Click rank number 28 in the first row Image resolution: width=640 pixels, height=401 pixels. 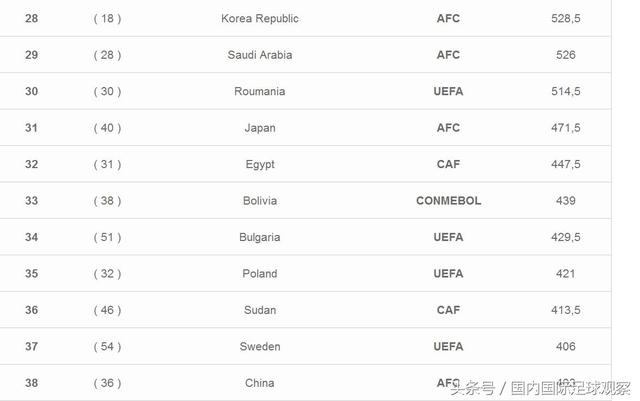pos(31,19)
